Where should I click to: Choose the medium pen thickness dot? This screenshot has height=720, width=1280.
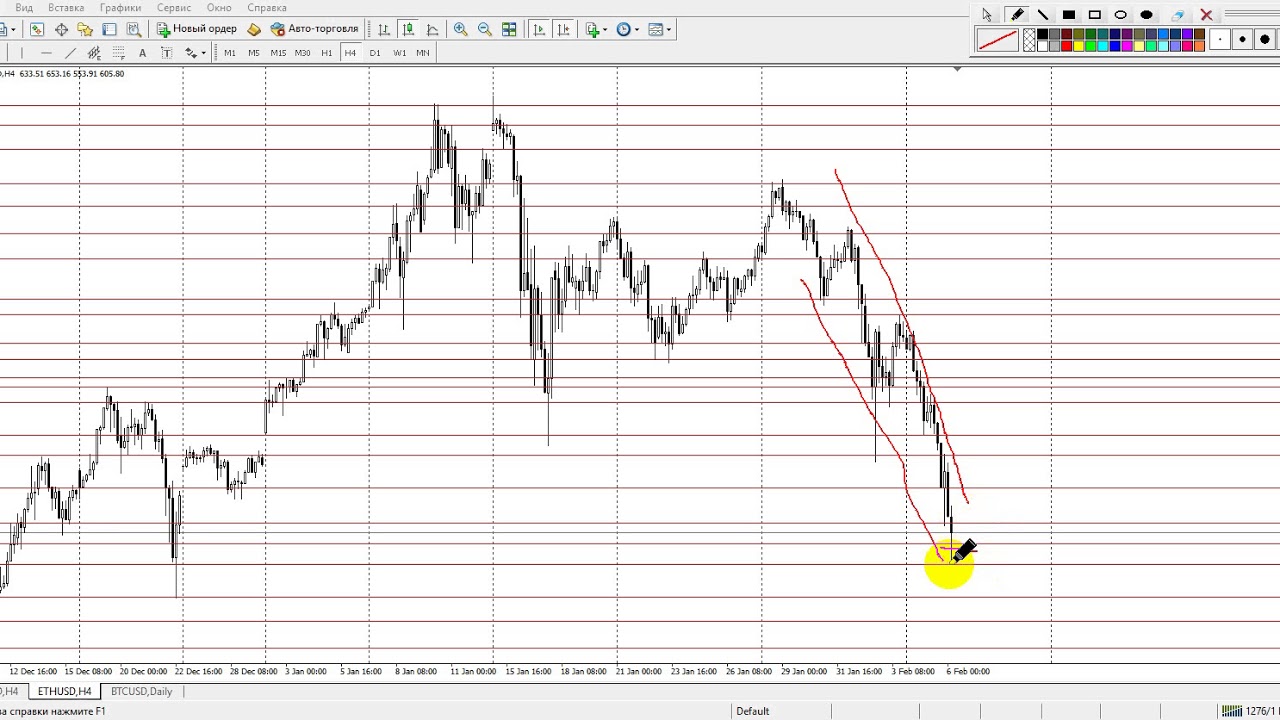point(1242,39)
